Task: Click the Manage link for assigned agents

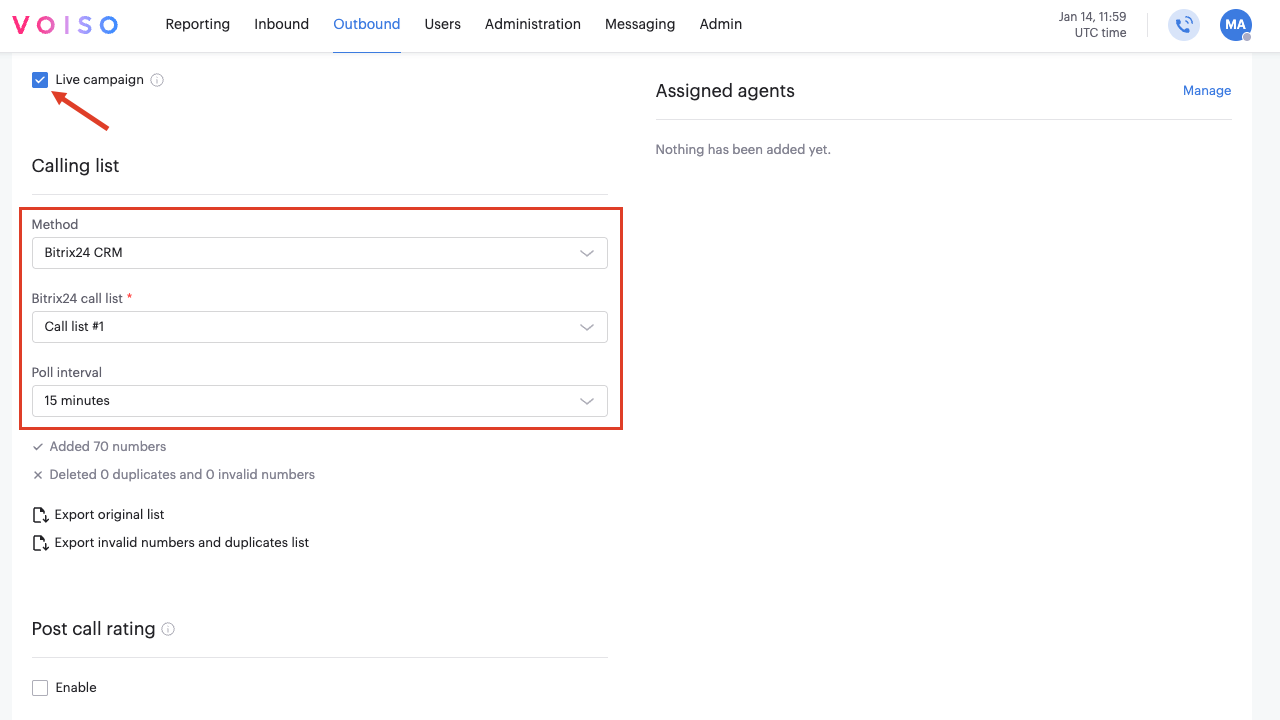Action: 1206,90
